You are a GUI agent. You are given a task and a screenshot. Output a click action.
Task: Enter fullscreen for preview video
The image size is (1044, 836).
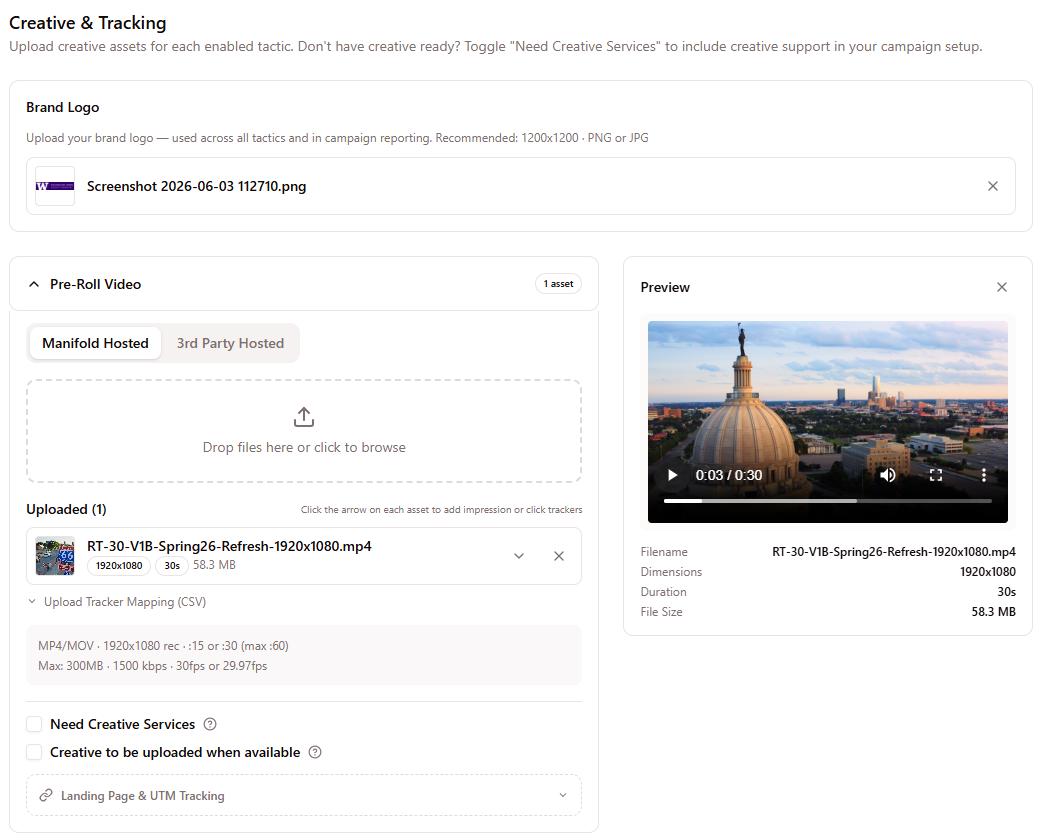pos(935,475)
